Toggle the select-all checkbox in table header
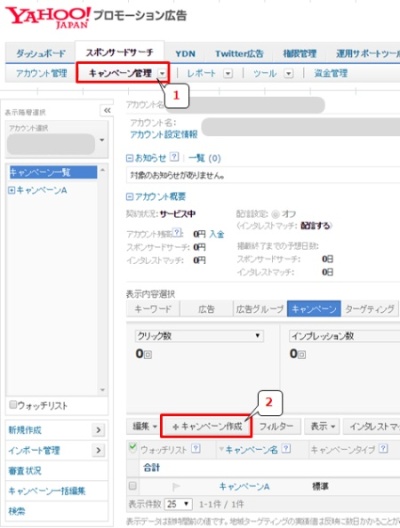Screen dimensions: 400x528 click(x=133, y=448)
